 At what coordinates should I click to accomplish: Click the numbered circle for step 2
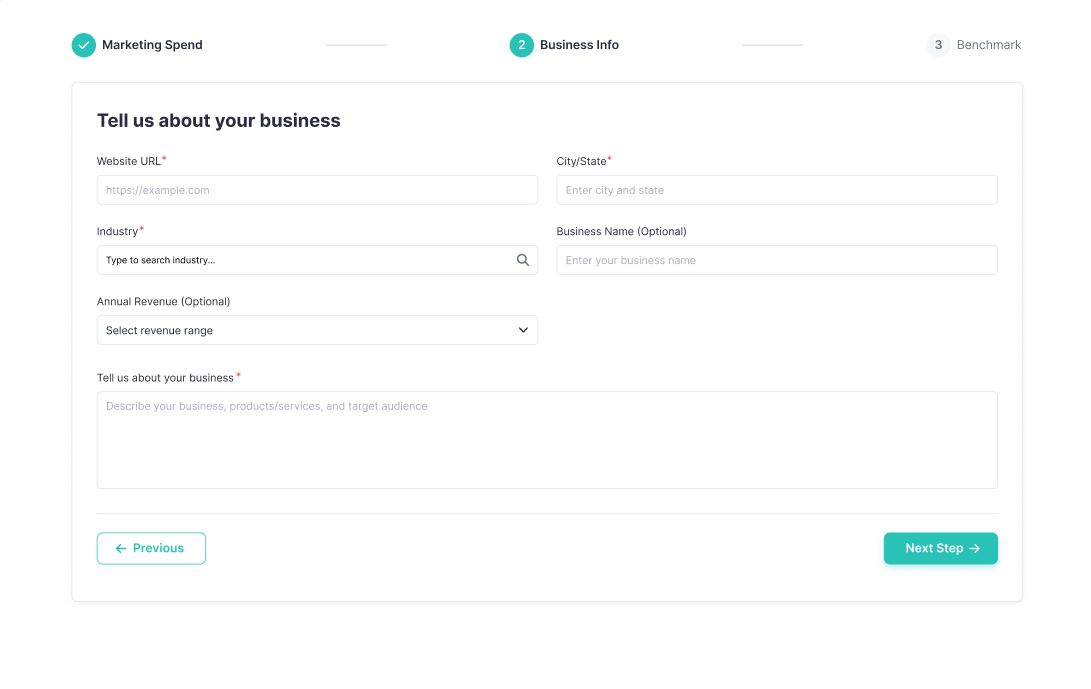[521, 45]
